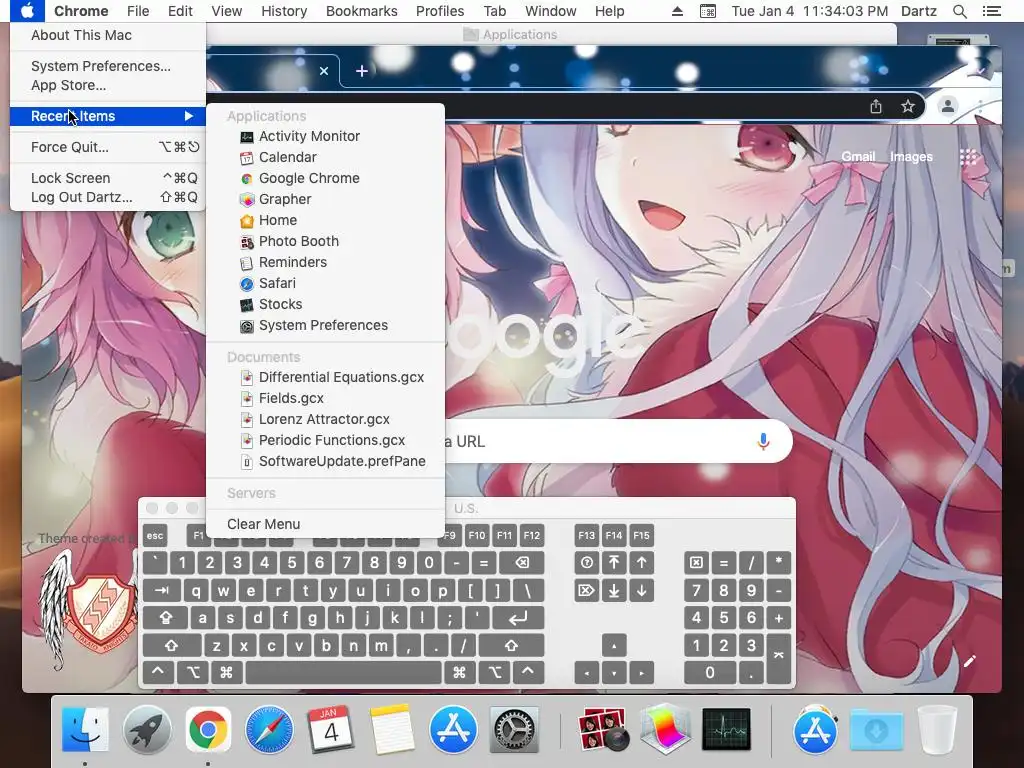Close the current Chrome tab
1024x768 pixels.
point(324,71)
